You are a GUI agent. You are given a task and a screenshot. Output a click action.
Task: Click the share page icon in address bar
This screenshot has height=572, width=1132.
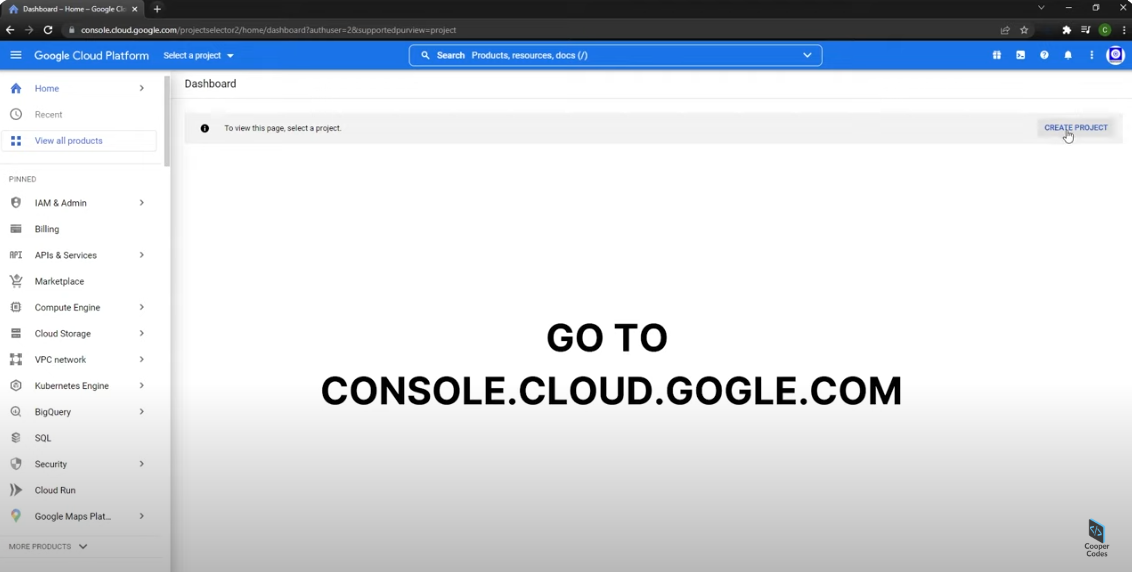[1005, 30]
